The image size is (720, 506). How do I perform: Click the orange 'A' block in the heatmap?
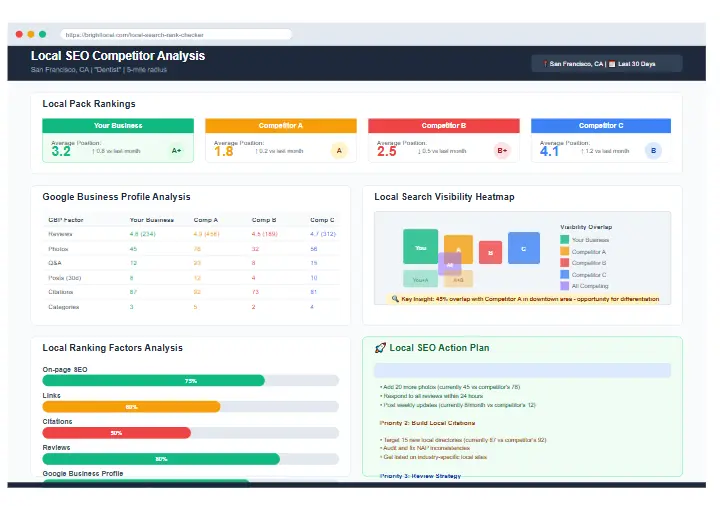458,247
